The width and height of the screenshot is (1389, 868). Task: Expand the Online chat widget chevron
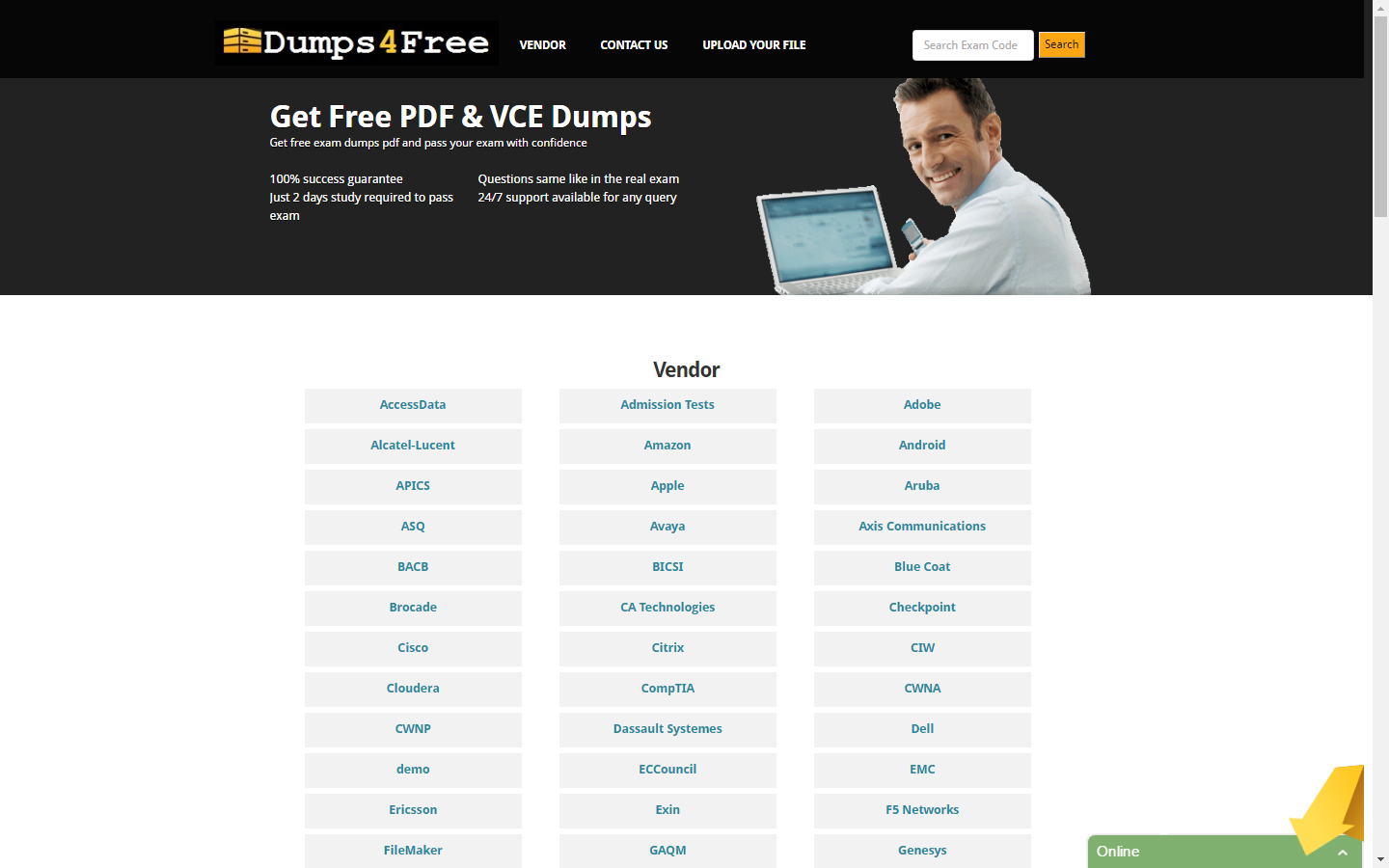[1342, 853]
